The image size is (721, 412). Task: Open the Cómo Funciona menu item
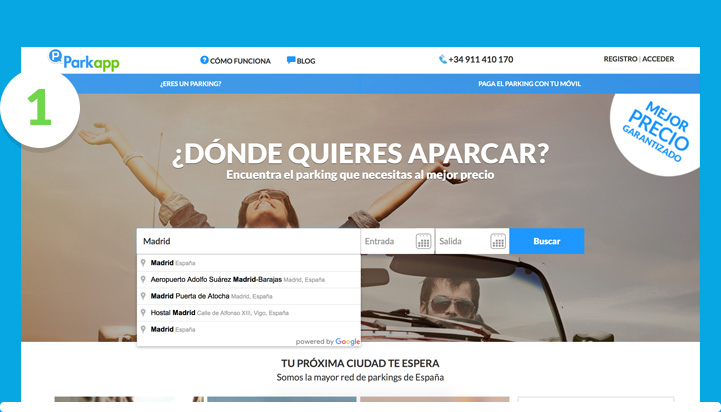click(x=240, y=61)
